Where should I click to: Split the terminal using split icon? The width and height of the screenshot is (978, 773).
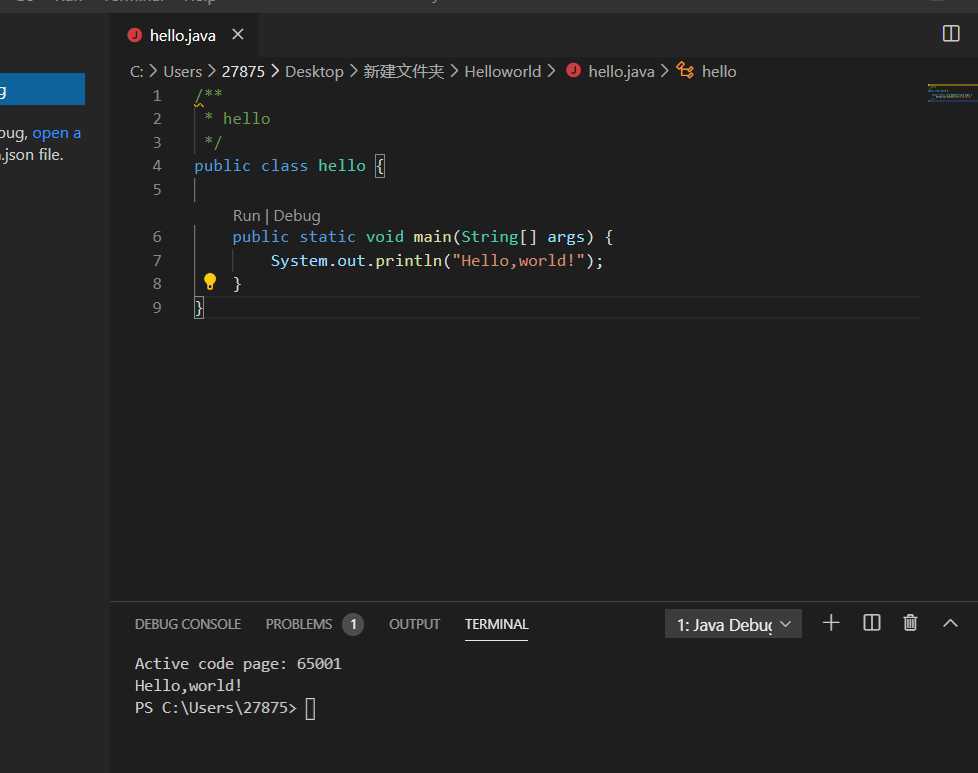pyautogui.click(x=871, y=623)
